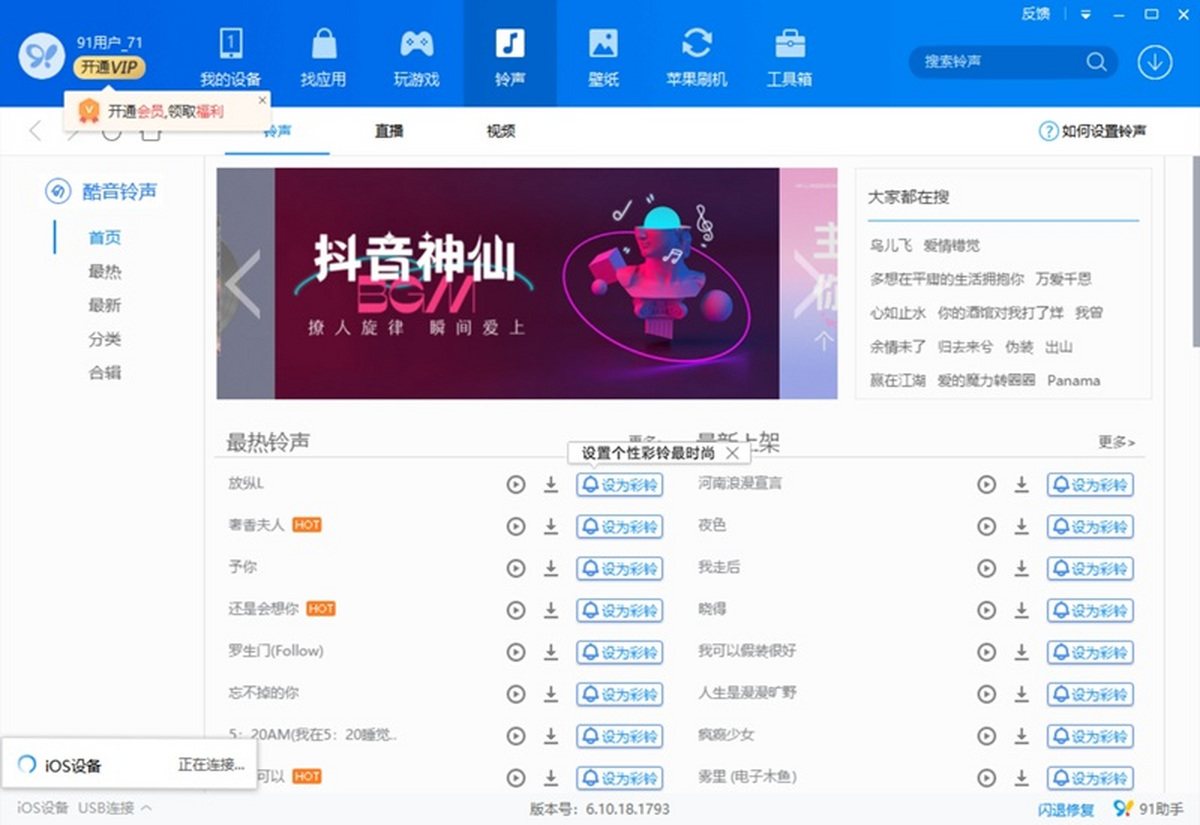Image resolution: width=1200 pixels, height=825 pixels.
Task: Set 放纵L as 彩铃
Action: click(x=619, y=485)
